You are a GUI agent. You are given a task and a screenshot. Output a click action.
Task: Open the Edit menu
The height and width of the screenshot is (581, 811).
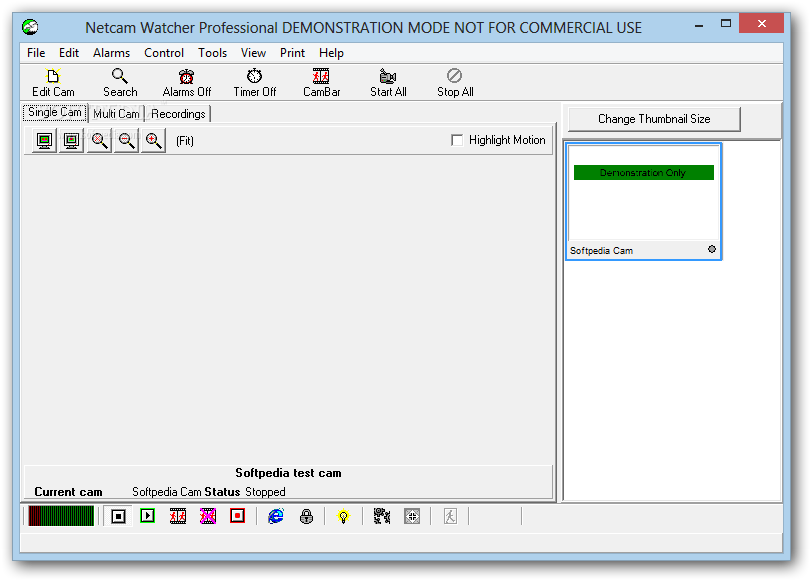(x=69, y=53)
